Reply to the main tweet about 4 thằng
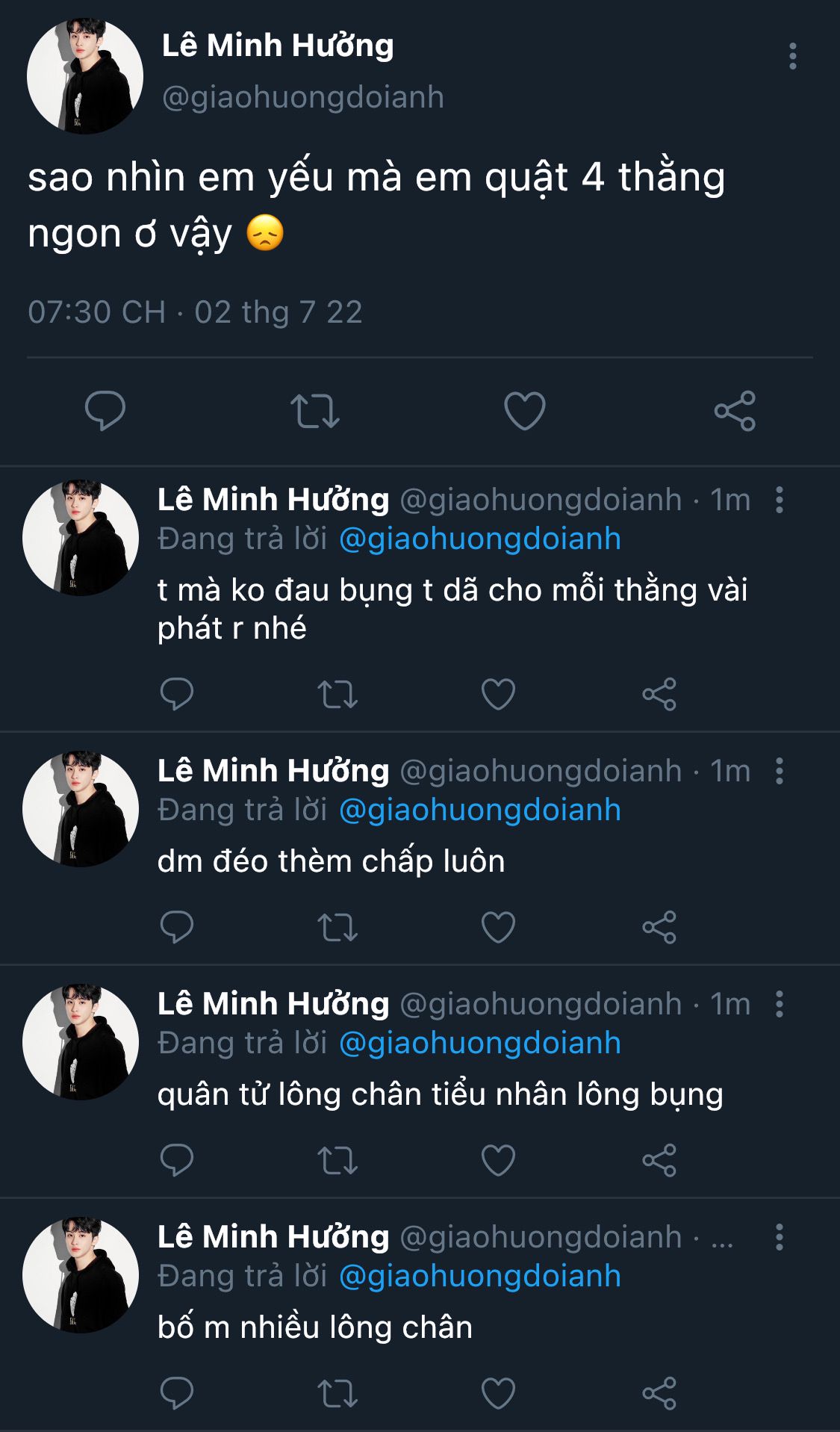This screenshot has width=840, height=1432. tap(105, 410)
